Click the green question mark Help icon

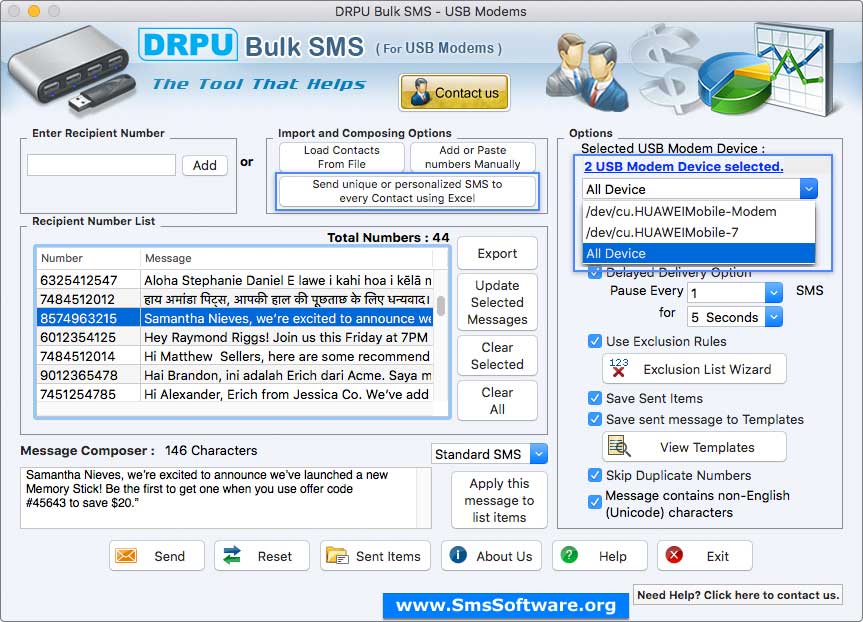(569, 555)
